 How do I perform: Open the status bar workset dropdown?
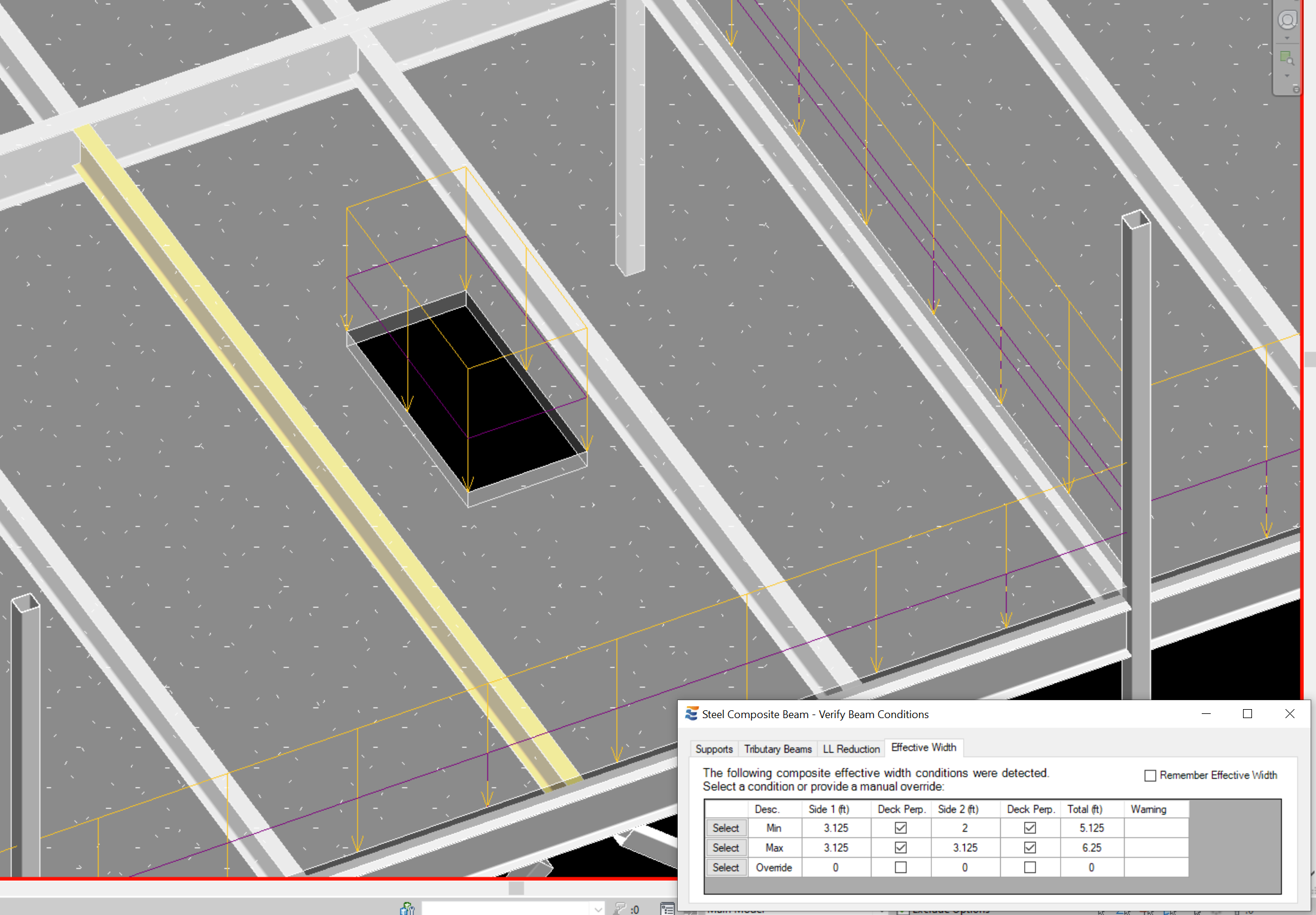(598, 909)
